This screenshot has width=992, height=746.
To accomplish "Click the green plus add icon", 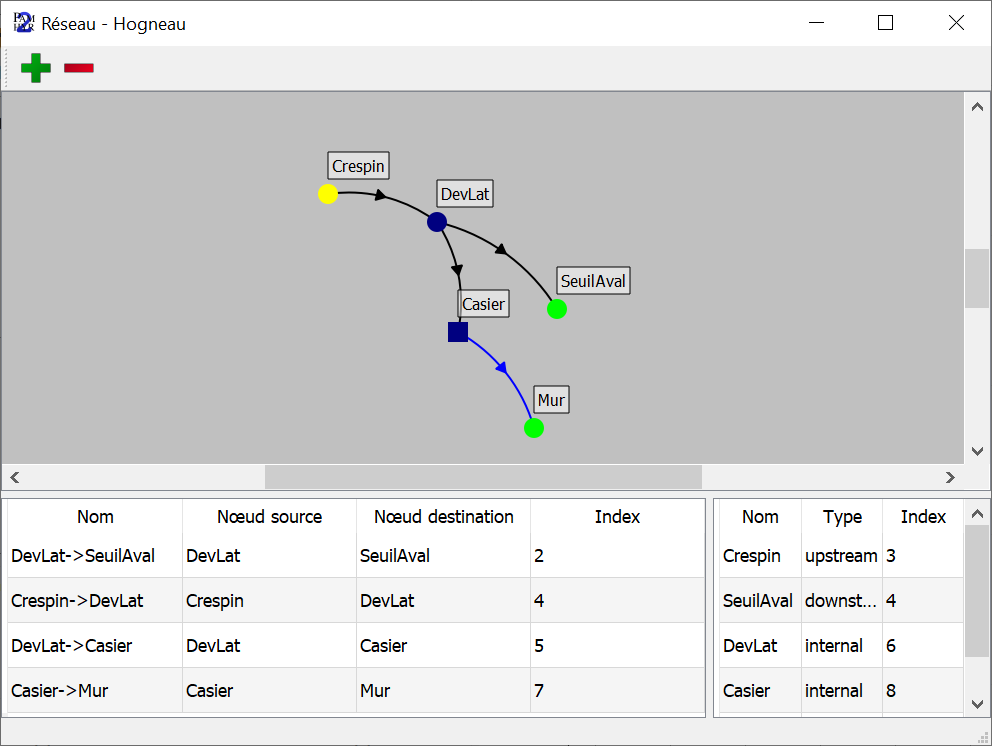I will pyautogui.click(x=36, y=68).
